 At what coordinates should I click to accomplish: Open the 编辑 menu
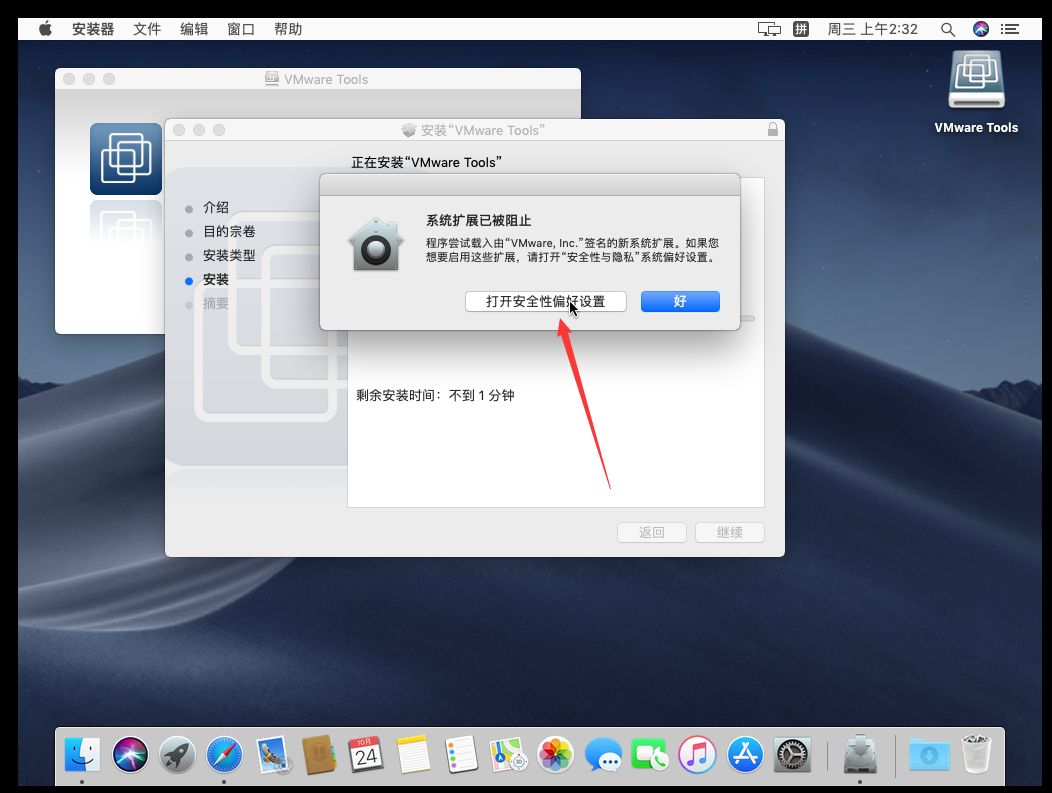coord(194,29)
